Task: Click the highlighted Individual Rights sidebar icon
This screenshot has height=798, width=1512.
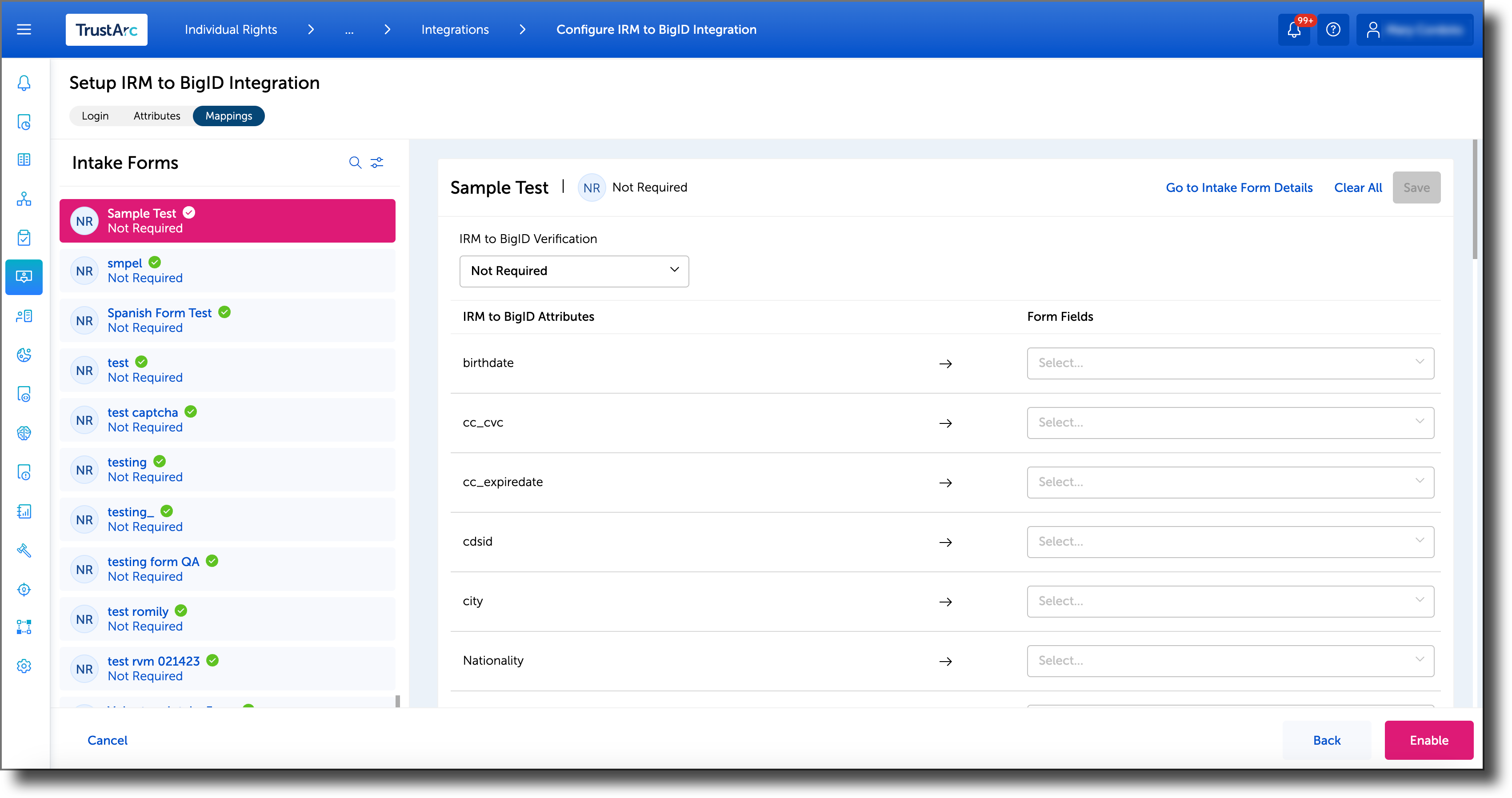Action: 24,277
